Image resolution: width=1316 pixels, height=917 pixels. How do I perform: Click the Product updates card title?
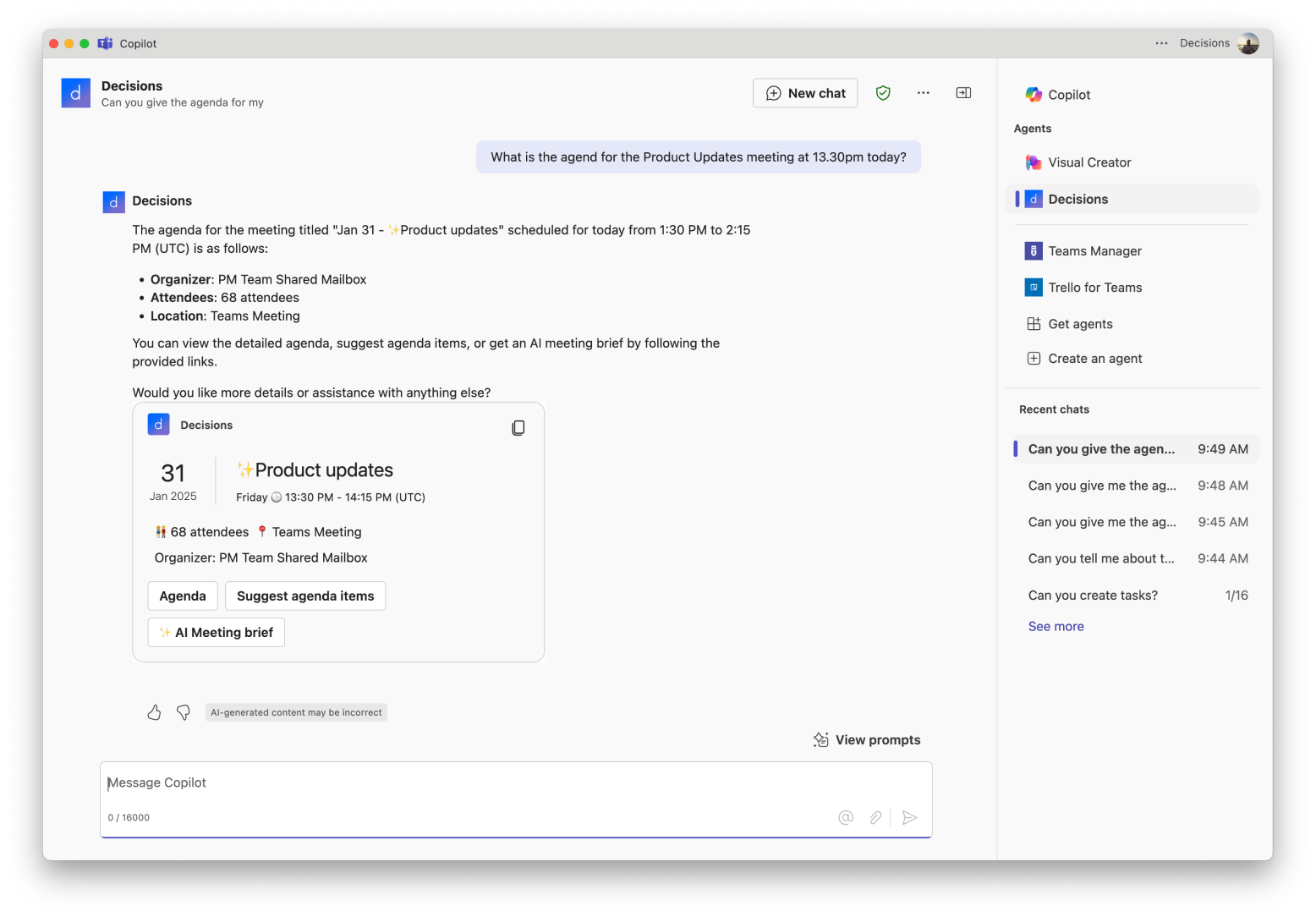click(x=315, y=470)
